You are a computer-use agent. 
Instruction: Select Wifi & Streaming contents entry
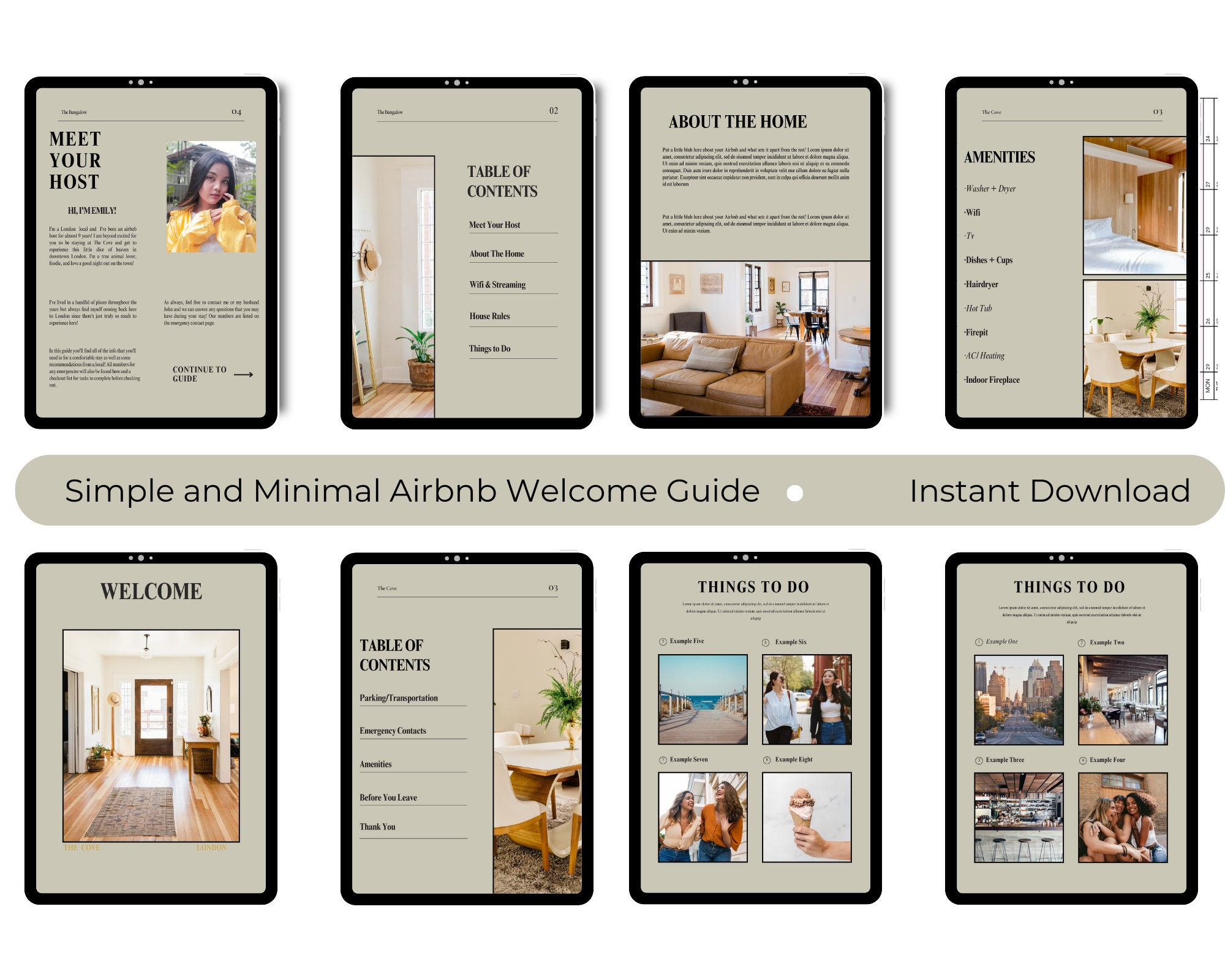[x=497, y=284]
